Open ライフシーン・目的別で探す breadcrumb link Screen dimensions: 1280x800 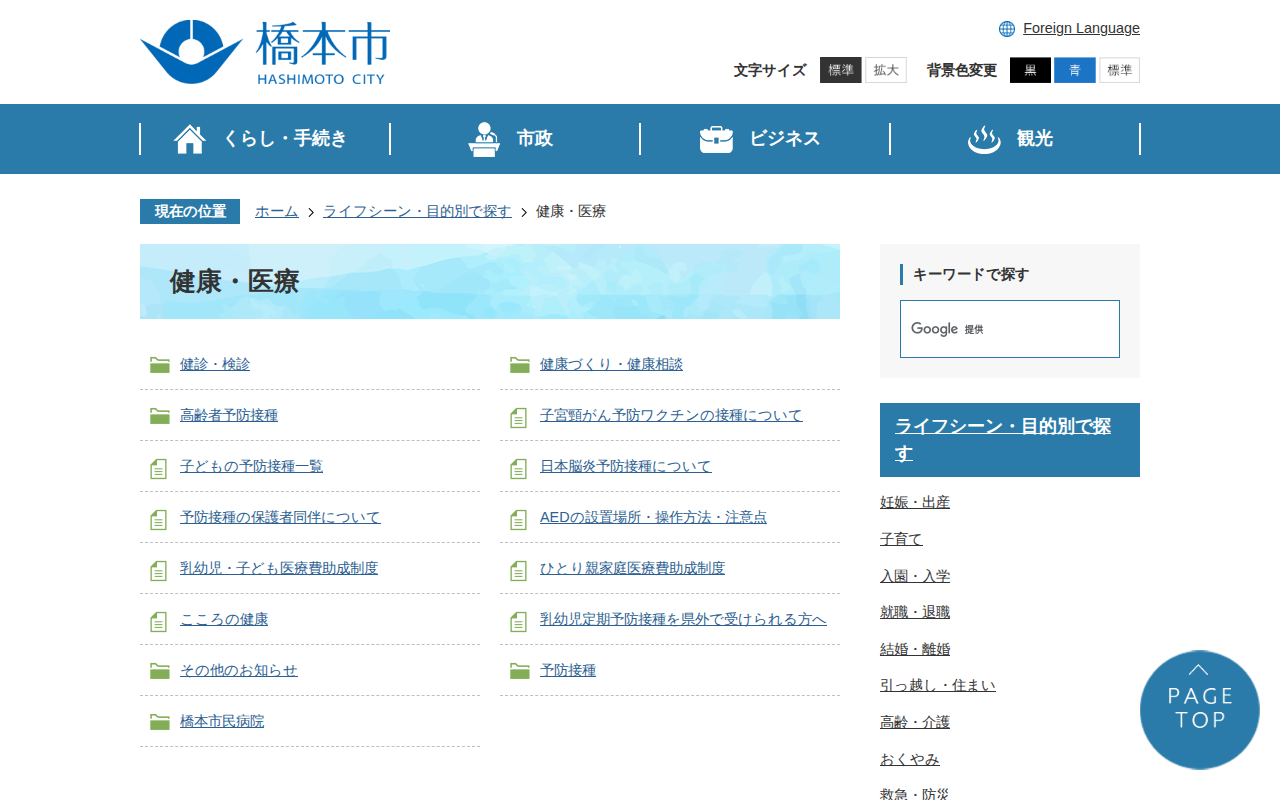(417, 211)
